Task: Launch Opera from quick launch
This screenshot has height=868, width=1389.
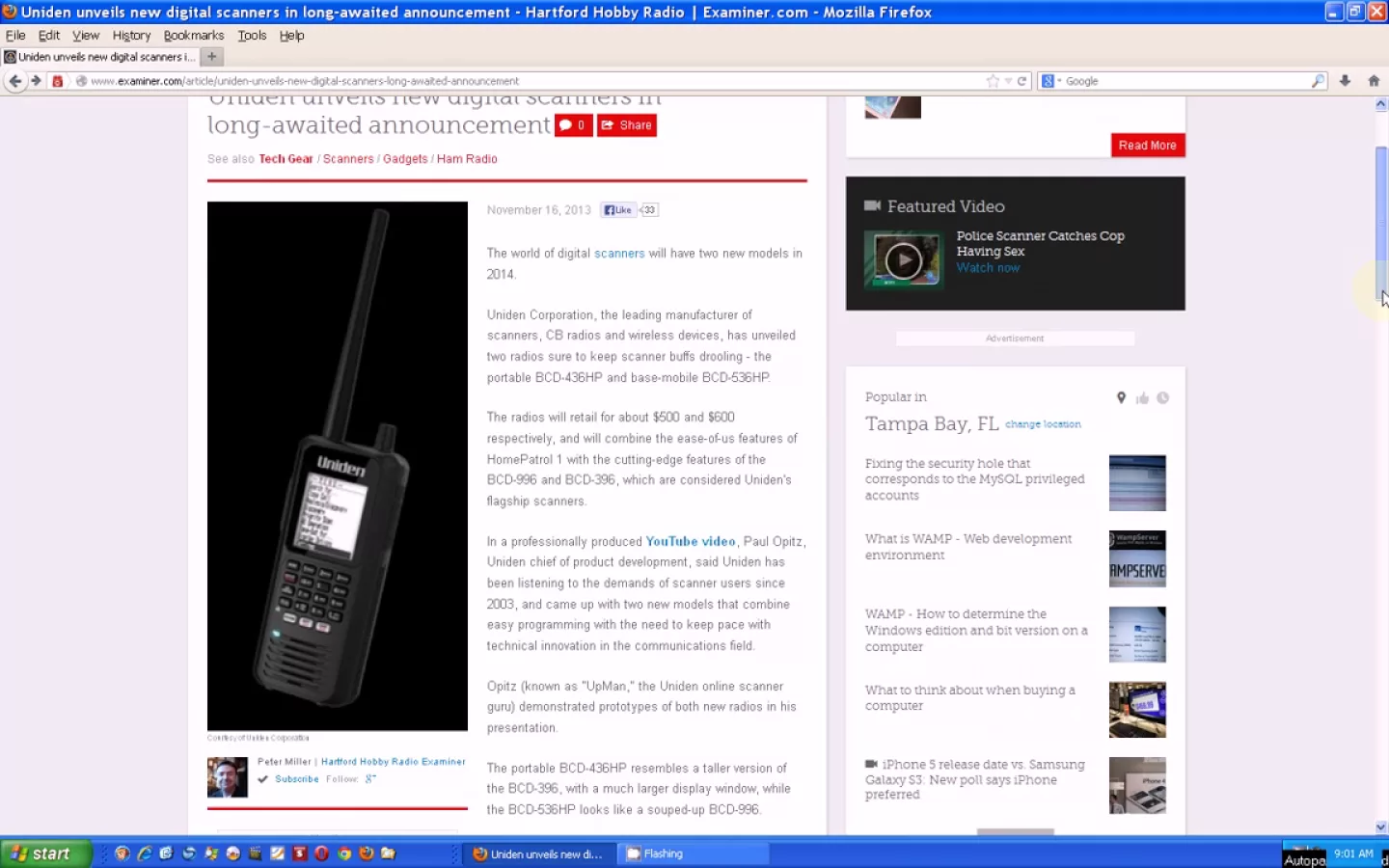Action: pos(322,854)
